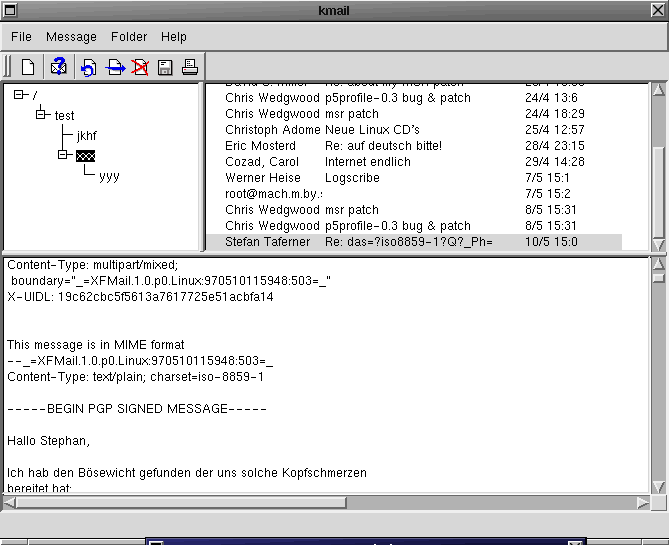Click the check mail envelope icon
Screen dimensions: 669x545
[x=58, y=67]
